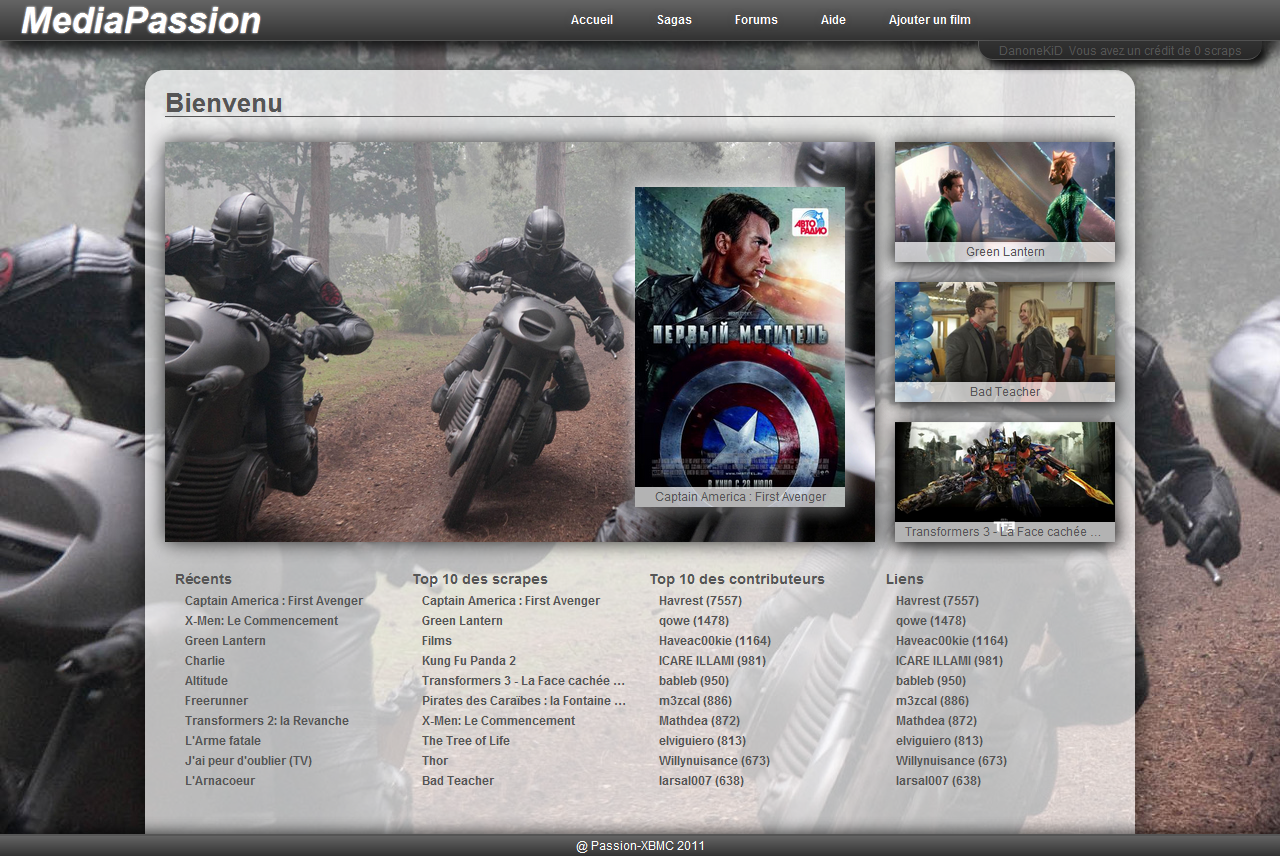1280x856 pixels.
Task: Click babIeb (950) under Liens
Action: 931,681
